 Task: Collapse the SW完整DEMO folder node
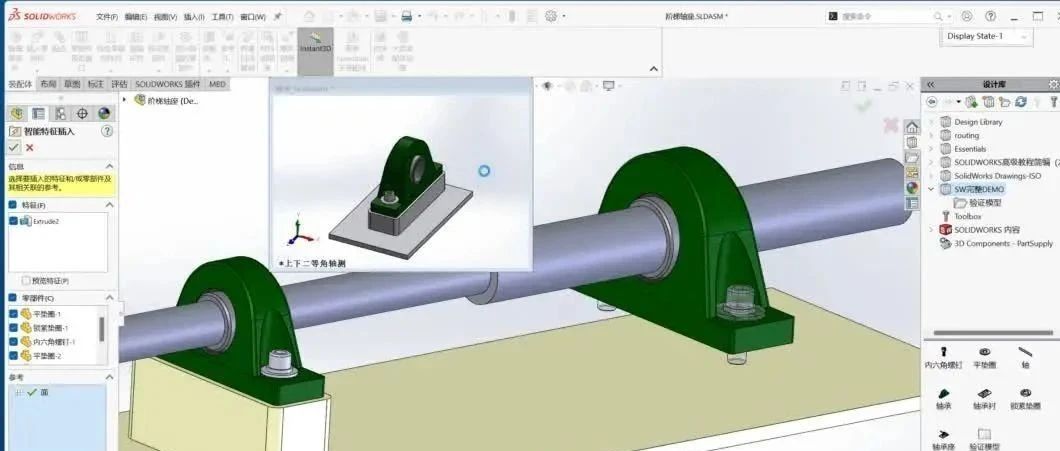point(932,189)
